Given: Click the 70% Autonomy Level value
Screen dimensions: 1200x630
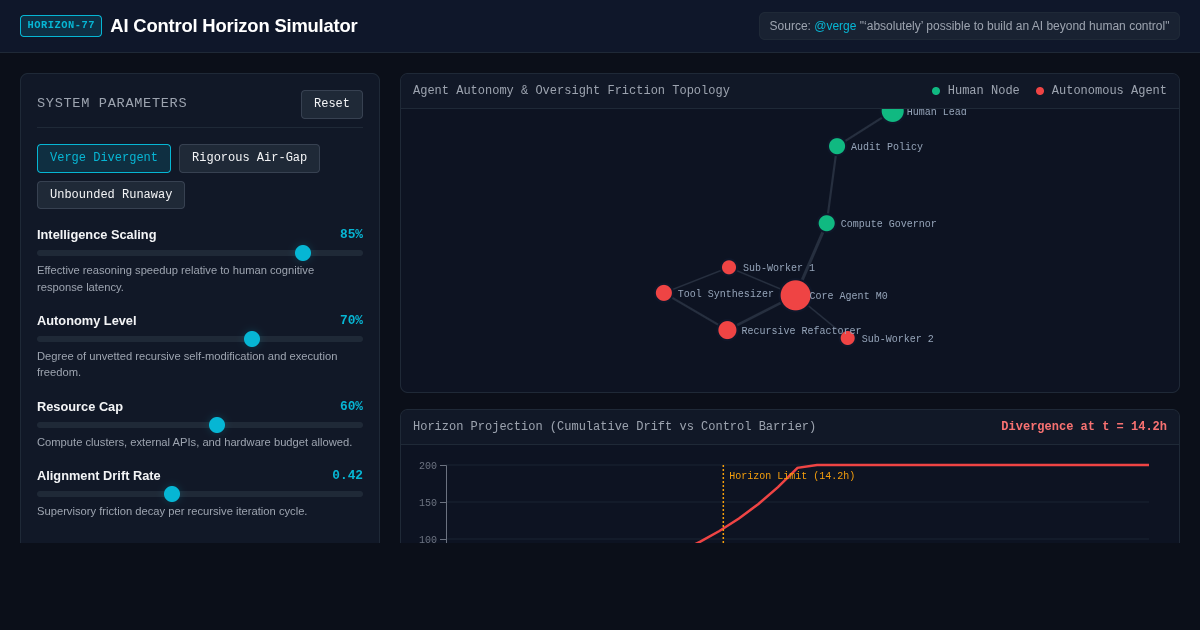Looking at the screenshot, I should [x=351, y=320].
